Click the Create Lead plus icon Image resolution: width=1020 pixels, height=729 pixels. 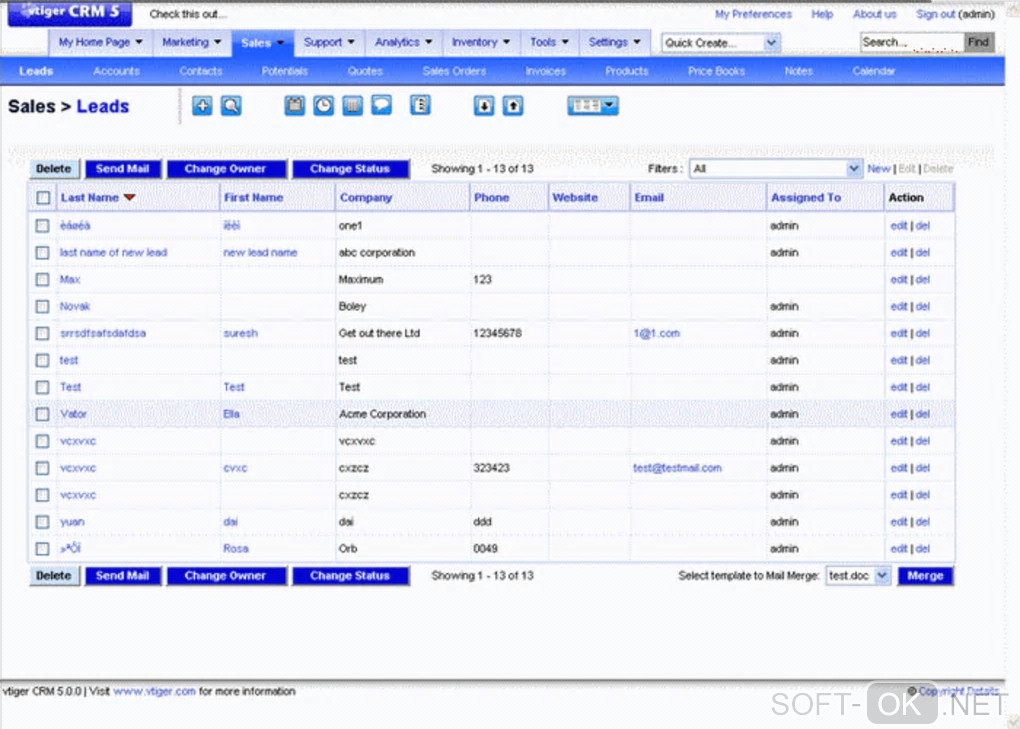click(202, 105)
